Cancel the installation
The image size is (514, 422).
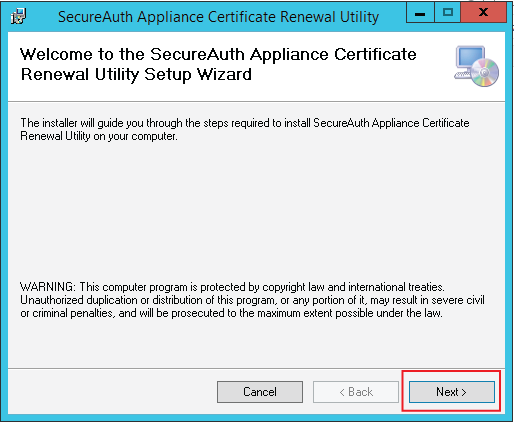coord(260,392)
